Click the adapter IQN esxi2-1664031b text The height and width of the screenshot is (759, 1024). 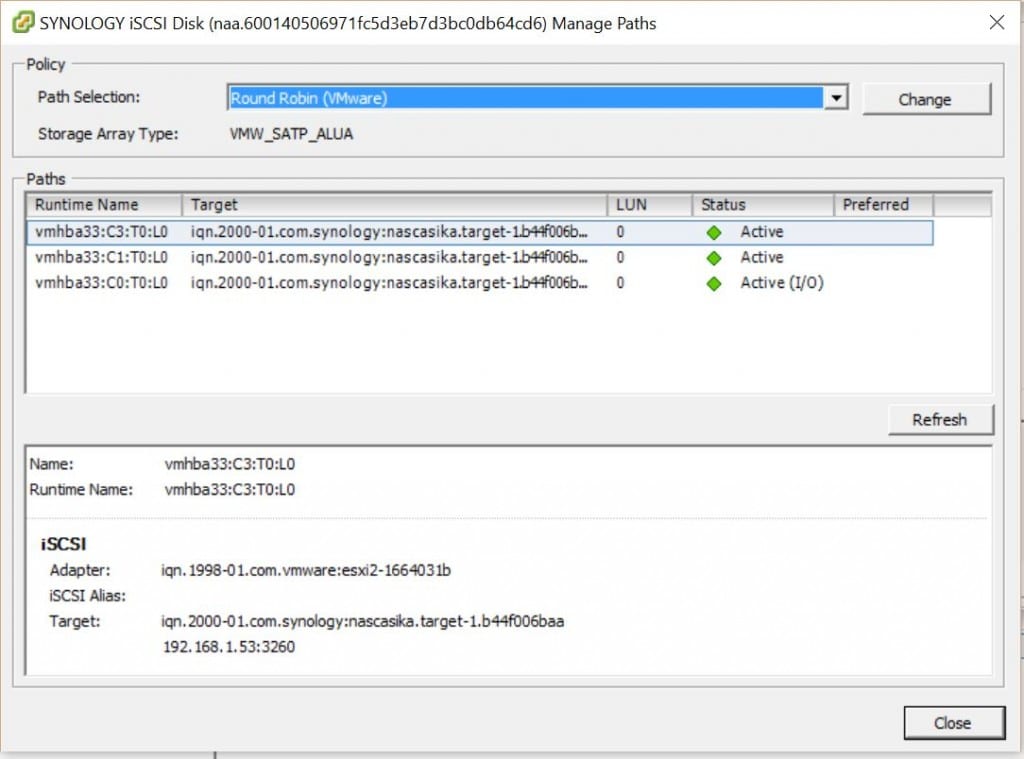click(306, 571)
